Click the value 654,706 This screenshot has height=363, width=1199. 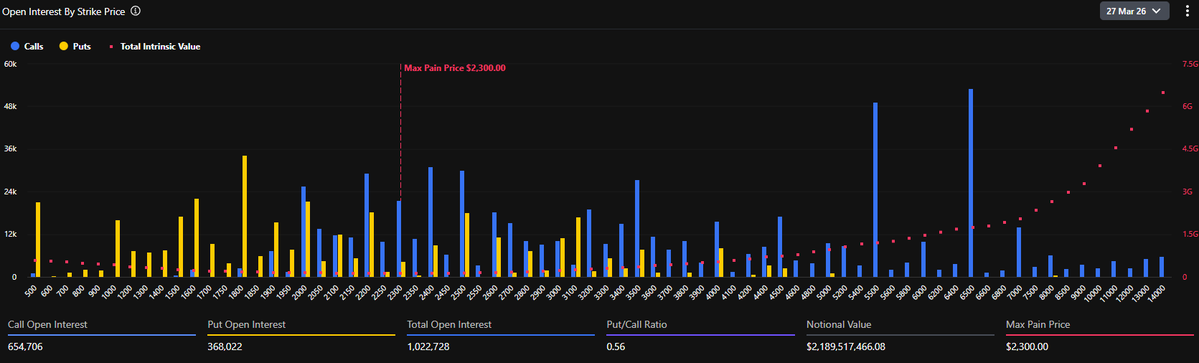coord(25,347)
